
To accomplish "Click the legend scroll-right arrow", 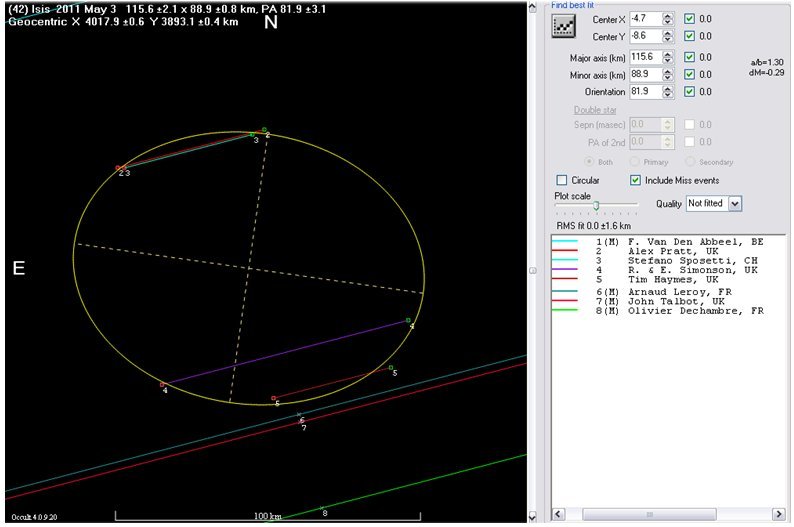I will point(778,514).
